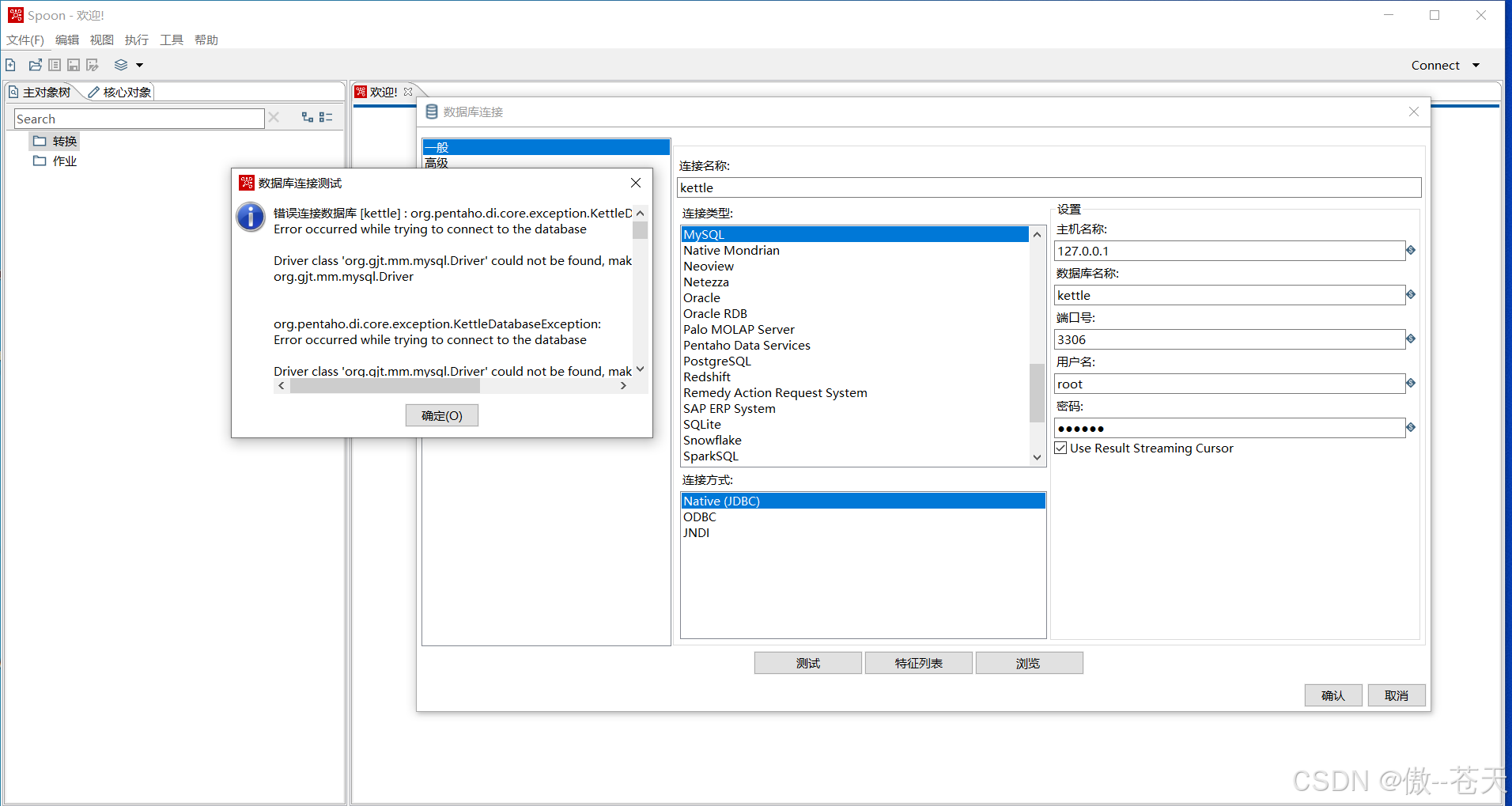Click the Open file toolbar icon
This screenshot has height=806, width=1512.
click(36, 65)
